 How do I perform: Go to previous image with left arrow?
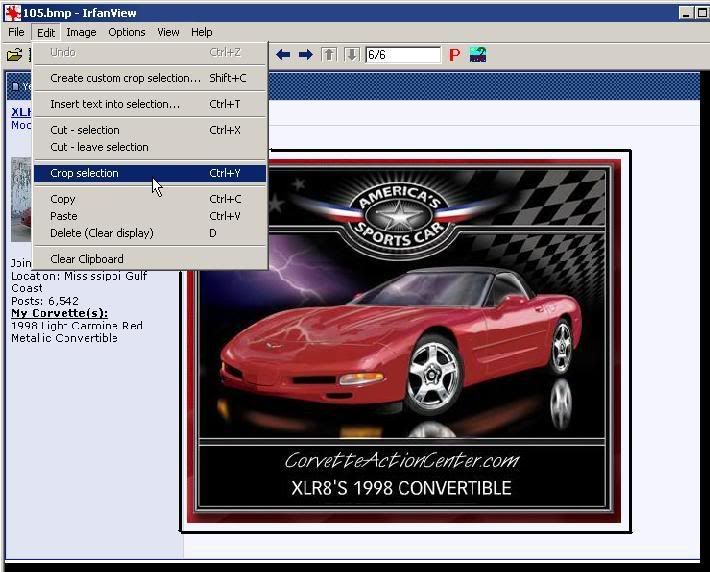[x=283, y=55]
